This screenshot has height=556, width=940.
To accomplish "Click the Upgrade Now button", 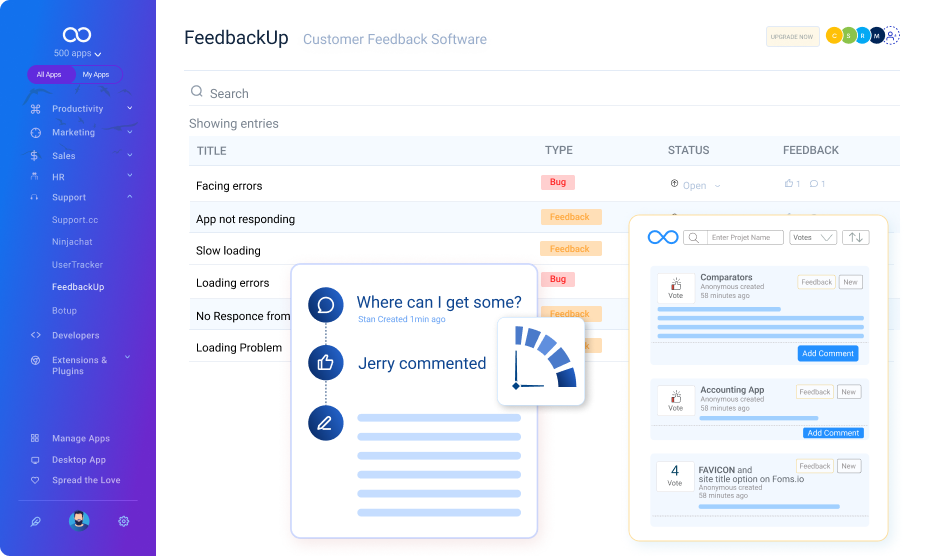I will 792,37.
